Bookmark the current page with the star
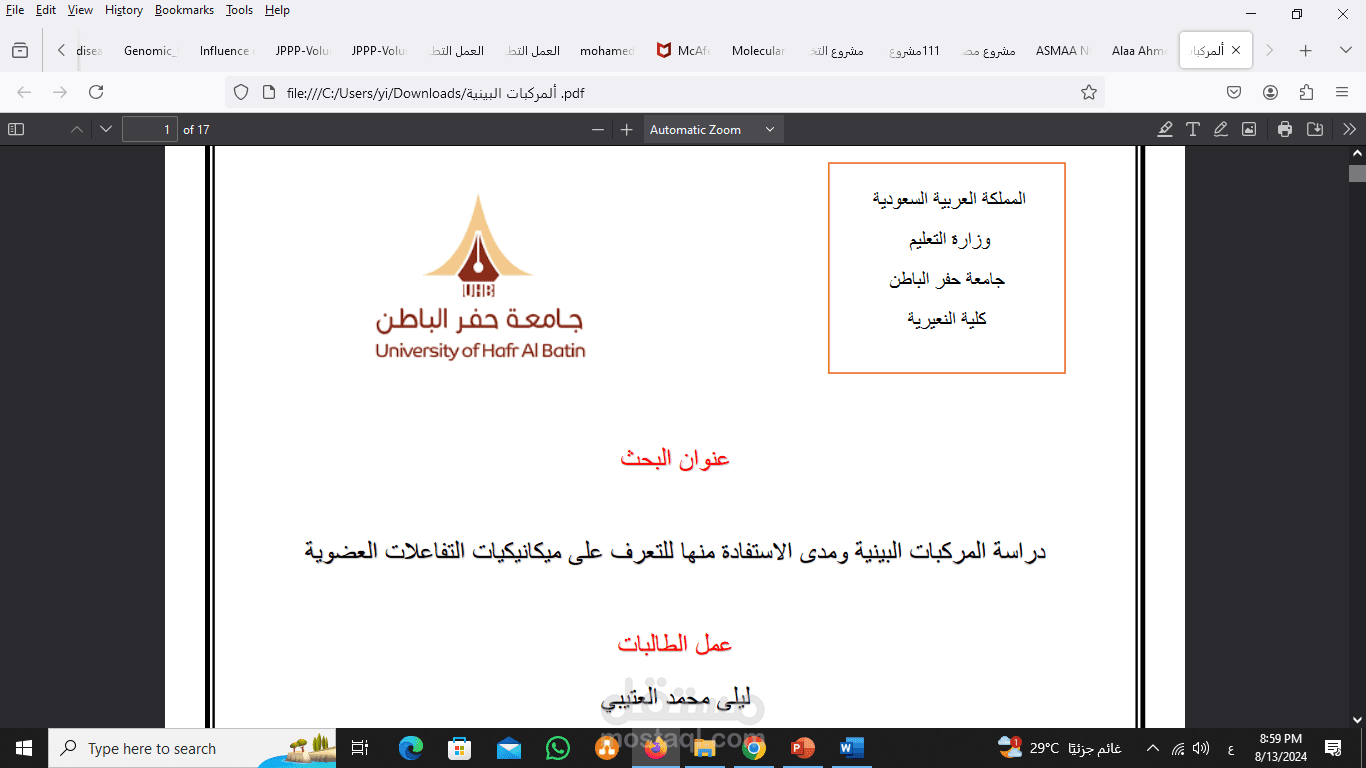1366x768 pixels. click(1087, 91)
